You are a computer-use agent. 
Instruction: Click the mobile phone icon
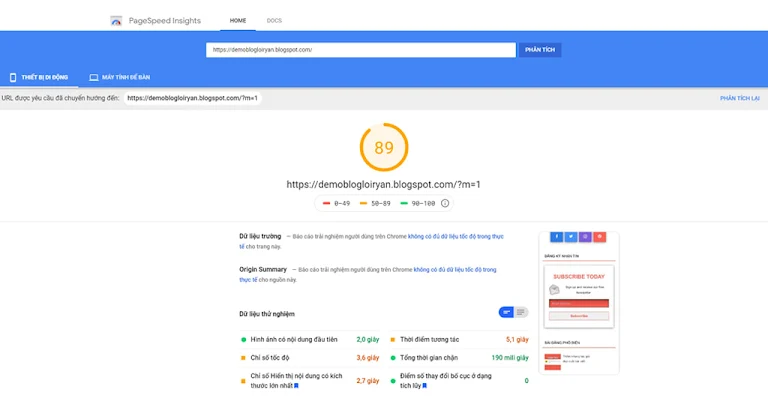click(x=13, y=77)
